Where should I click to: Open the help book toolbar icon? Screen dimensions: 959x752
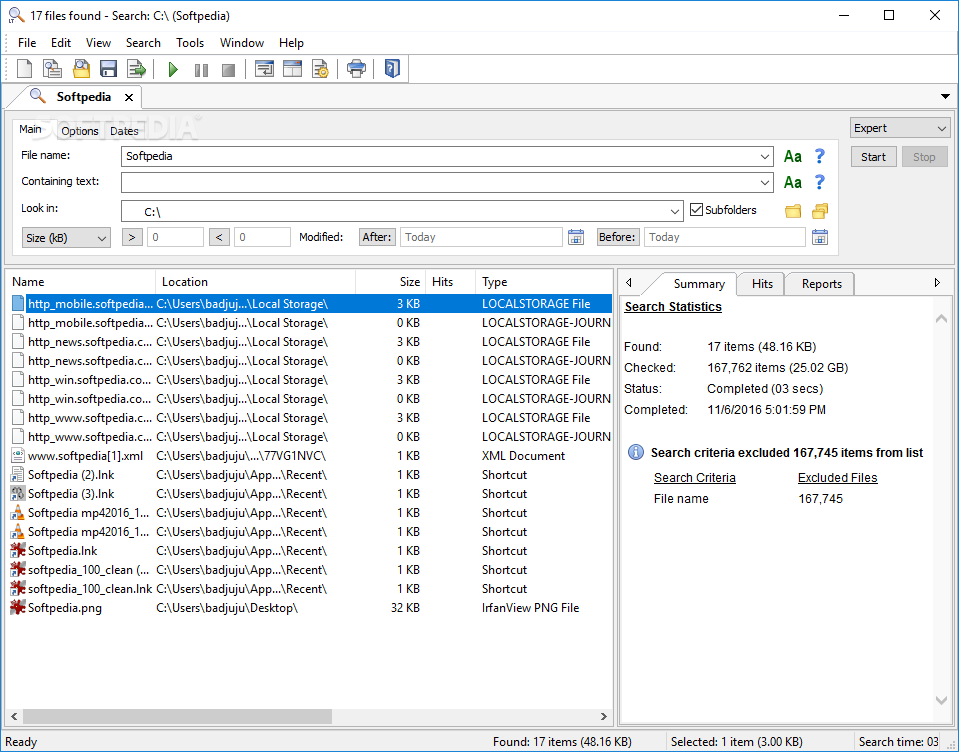(x=392, y=68)
